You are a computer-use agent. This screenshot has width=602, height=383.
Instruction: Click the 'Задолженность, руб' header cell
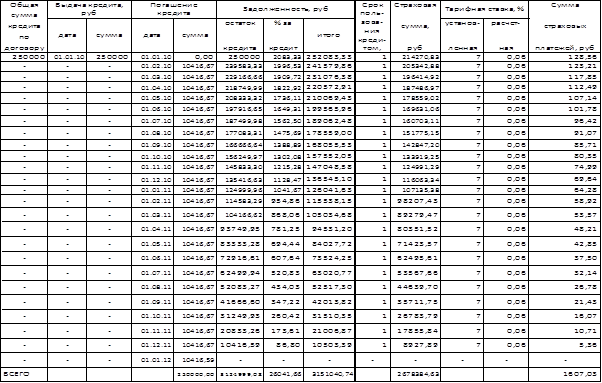(x=285, y=10)
